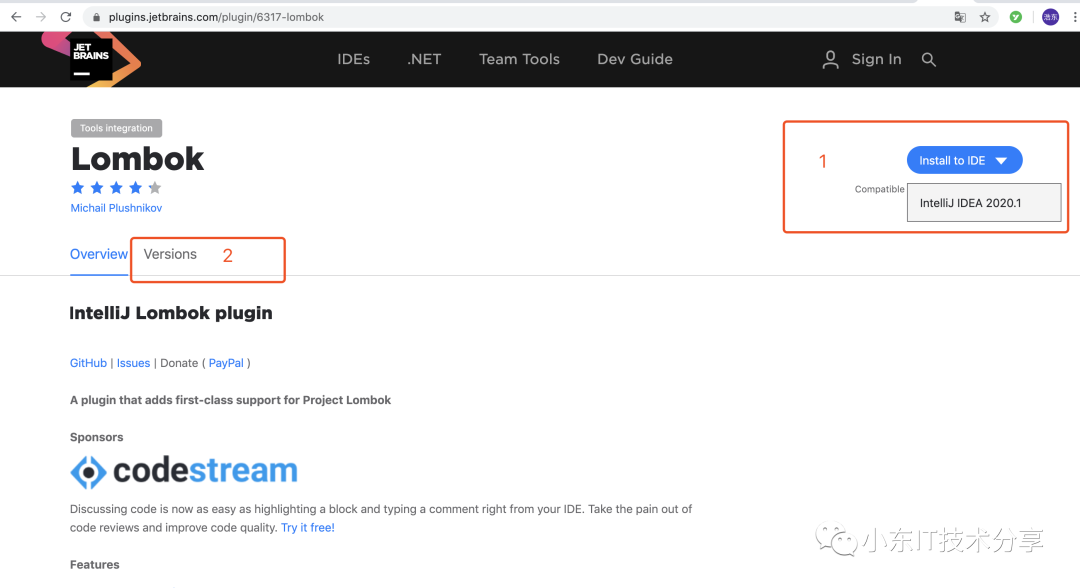This screenshot has width=1080, height=588.
Task: Click the IntelliJ Lombok plugin heading
Action: [171, 313]
